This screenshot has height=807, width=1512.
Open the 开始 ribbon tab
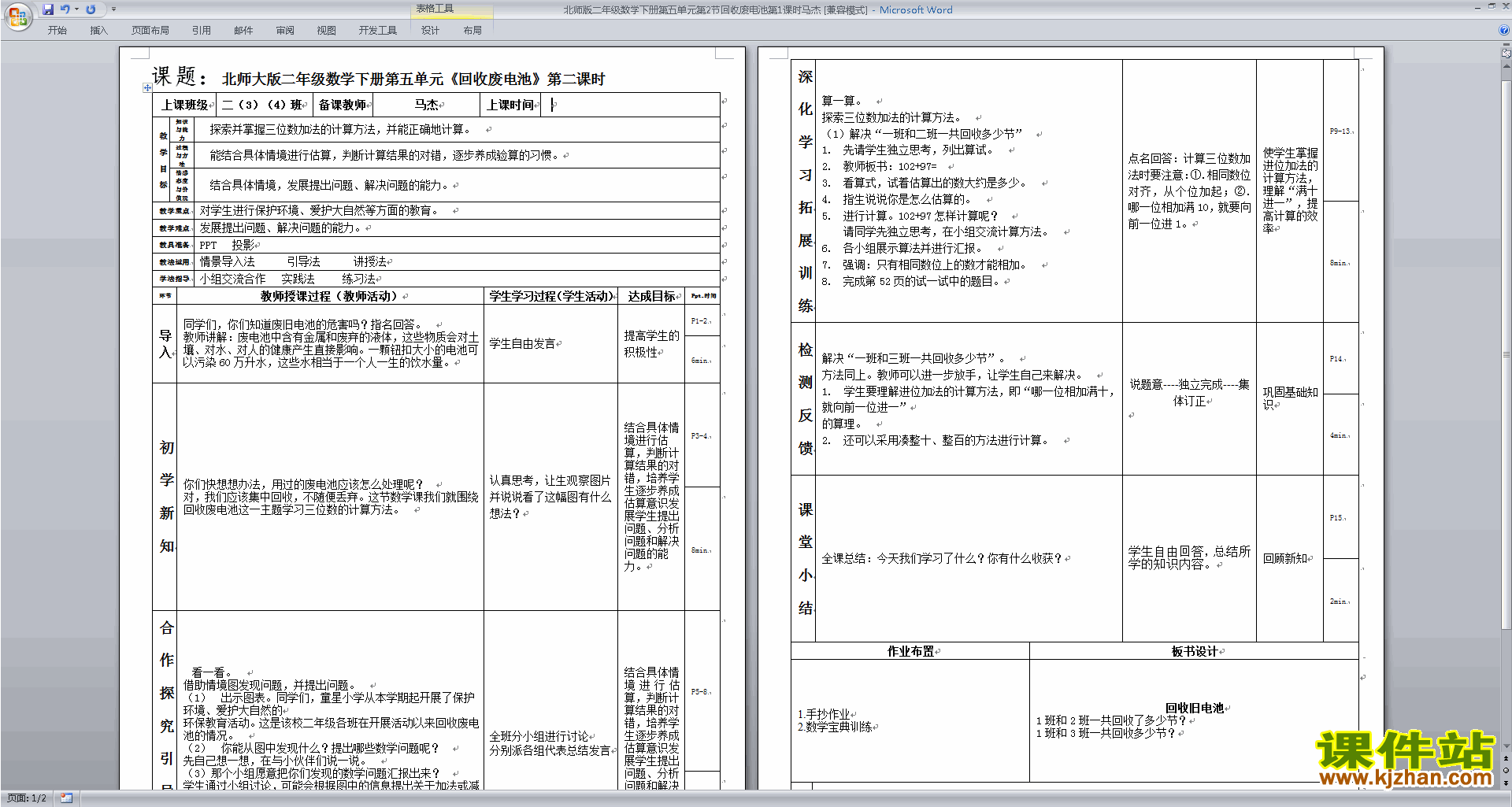(x=57, y=31)
